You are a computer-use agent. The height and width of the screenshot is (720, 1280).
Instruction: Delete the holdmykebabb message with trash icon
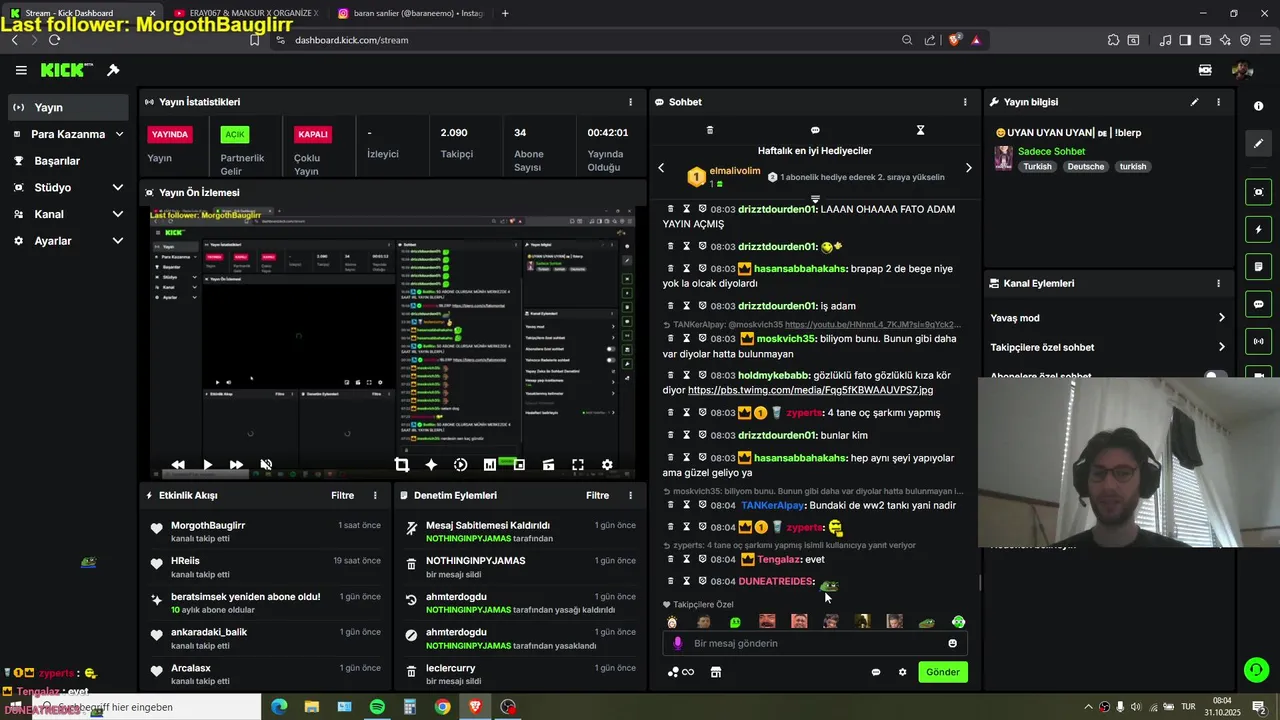click(671, 375)
